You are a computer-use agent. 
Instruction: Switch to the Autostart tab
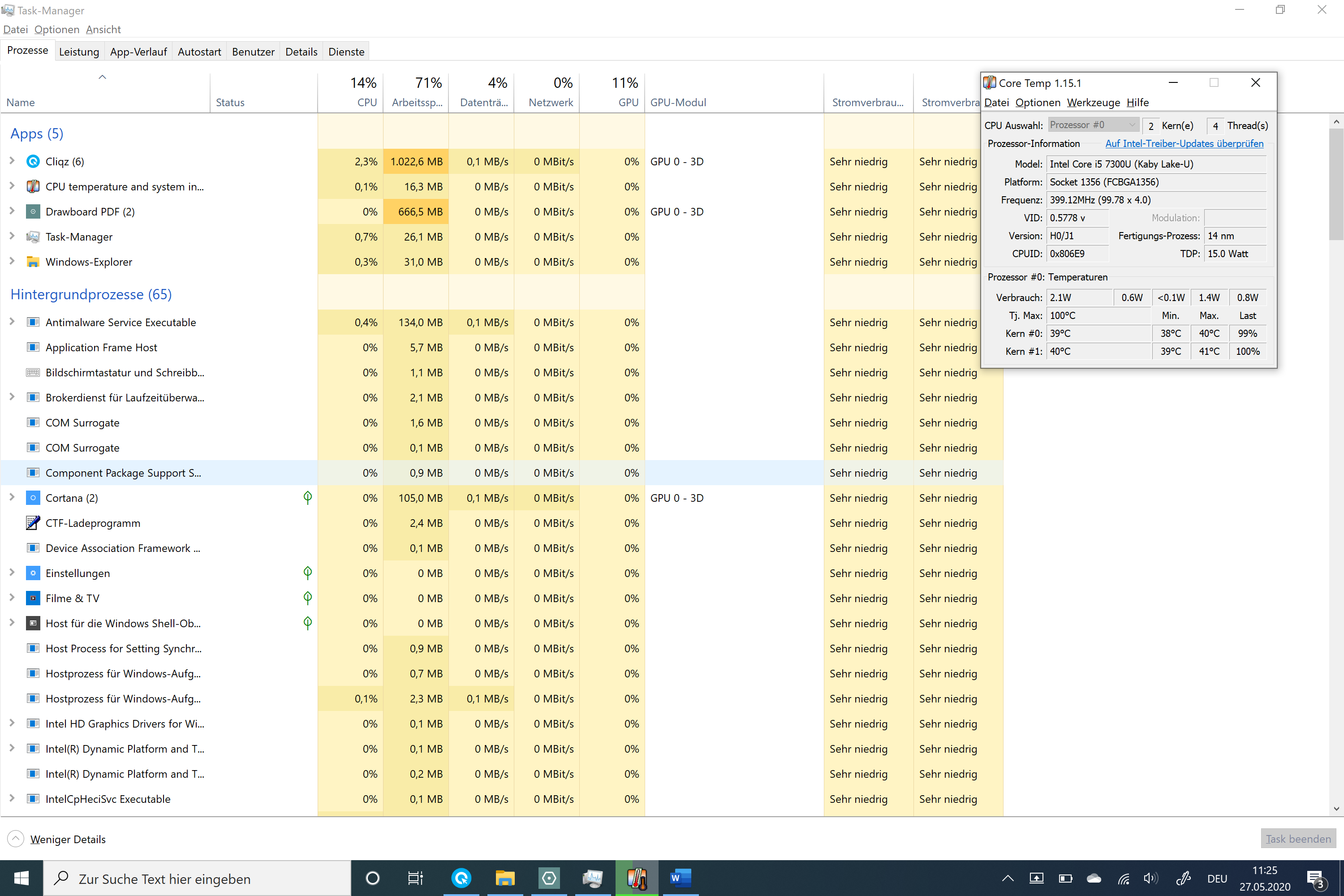tap(199, 52)
